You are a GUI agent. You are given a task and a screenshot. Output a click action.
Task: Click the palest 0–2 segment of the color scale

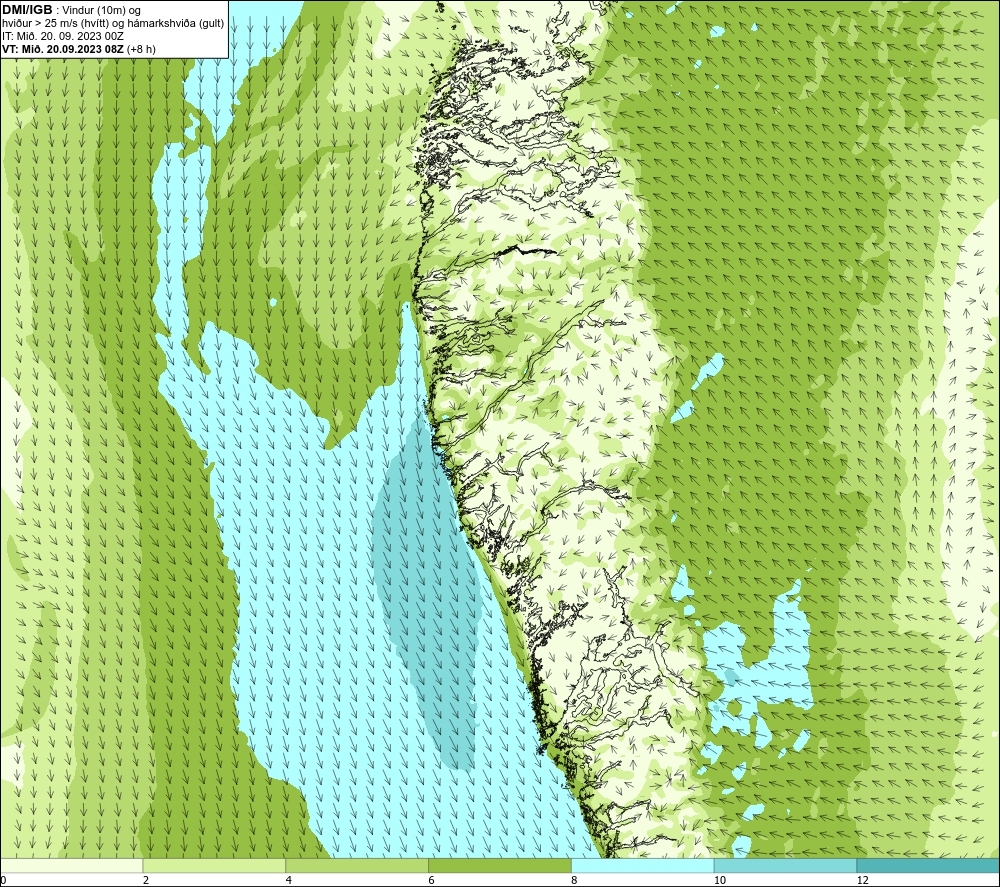point(71,865)
